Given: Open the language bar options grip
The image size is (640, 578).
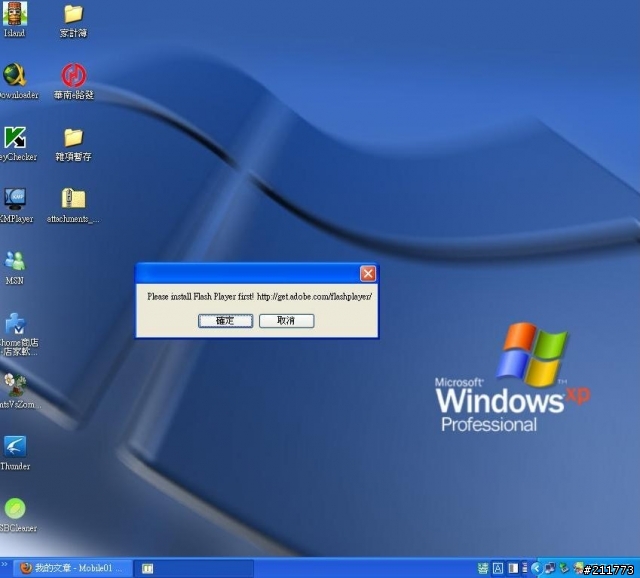Looking at the screenshot, I should [x=525, y=568].
